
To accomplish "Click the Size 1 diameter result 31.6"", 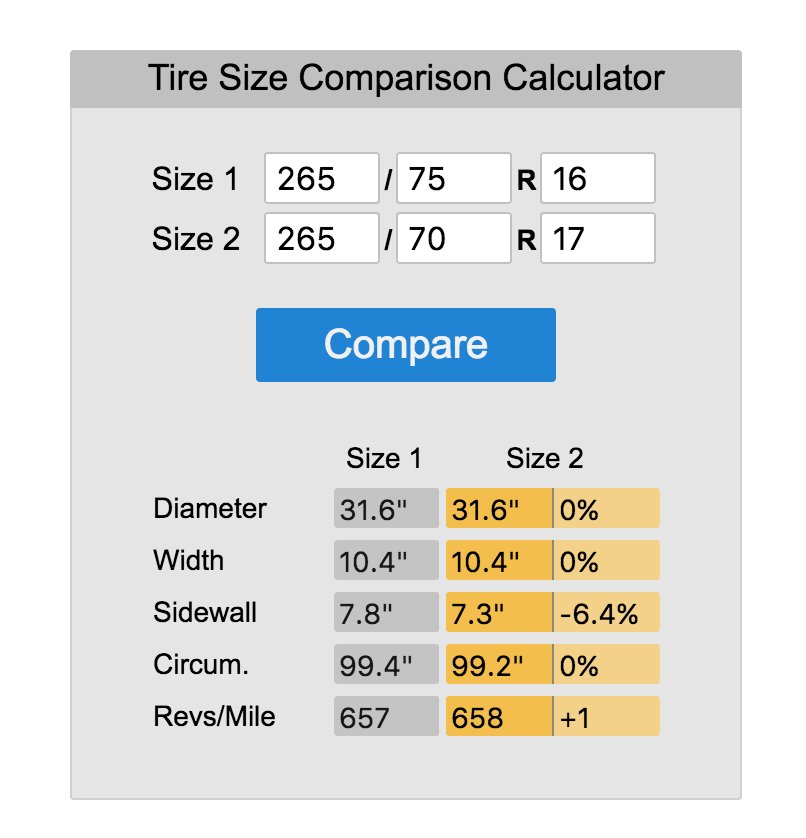I will click(x=386, y=508).
